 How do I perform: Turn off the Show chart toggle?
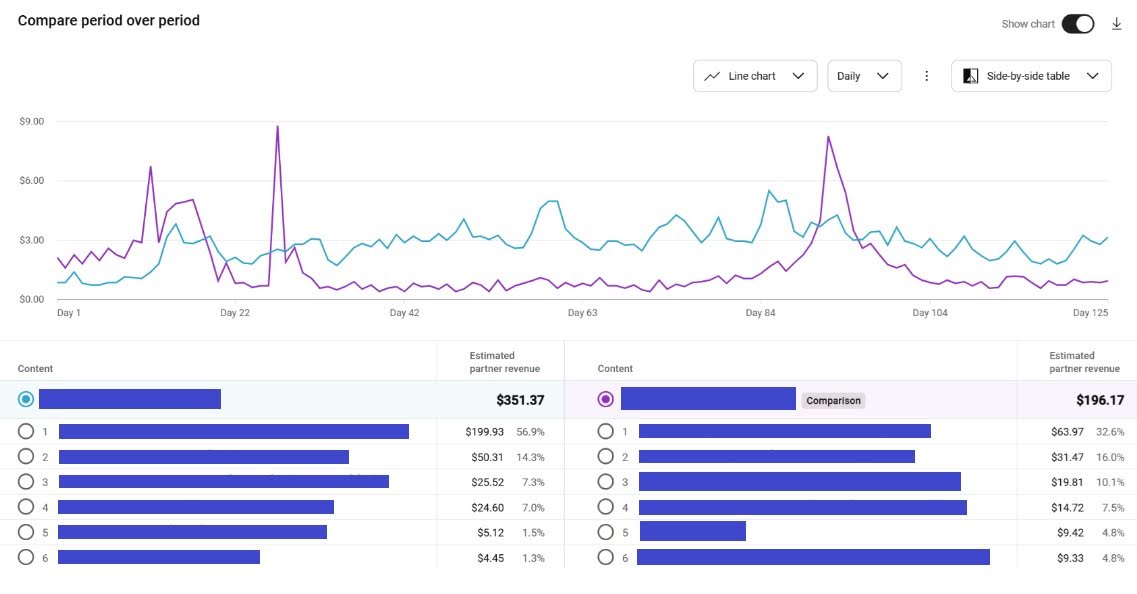1077,24
